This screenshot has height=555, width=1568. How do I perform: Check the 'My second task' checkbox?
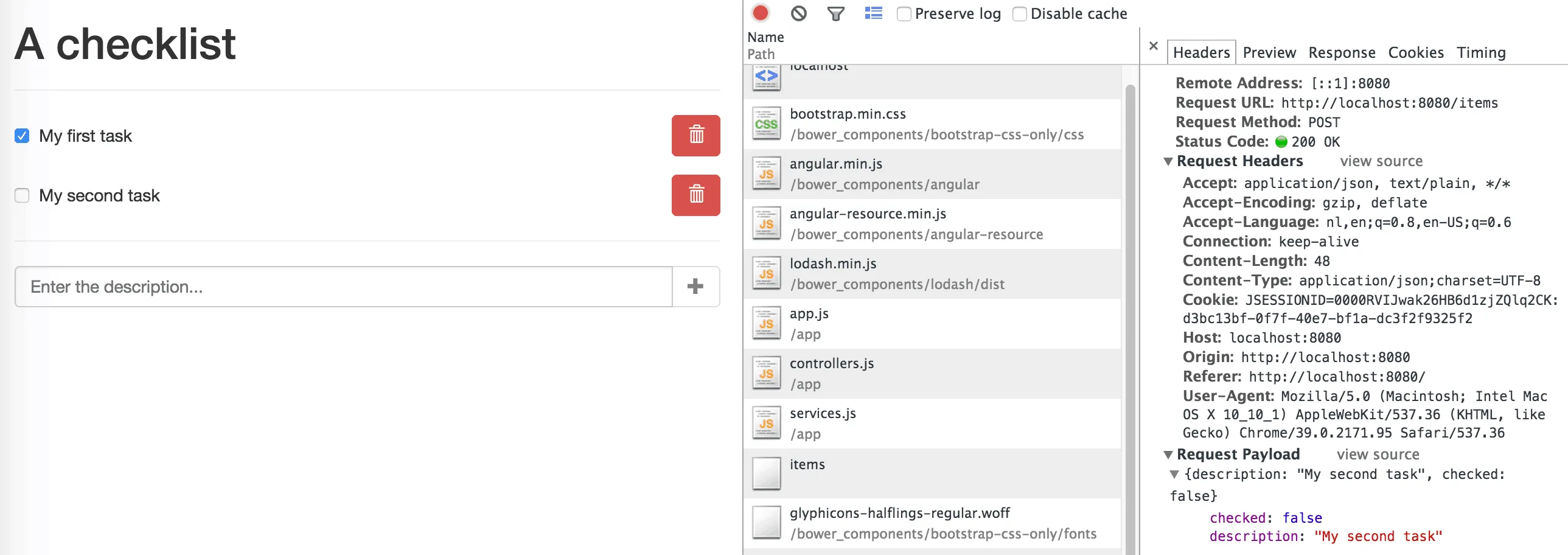[22, 195]
